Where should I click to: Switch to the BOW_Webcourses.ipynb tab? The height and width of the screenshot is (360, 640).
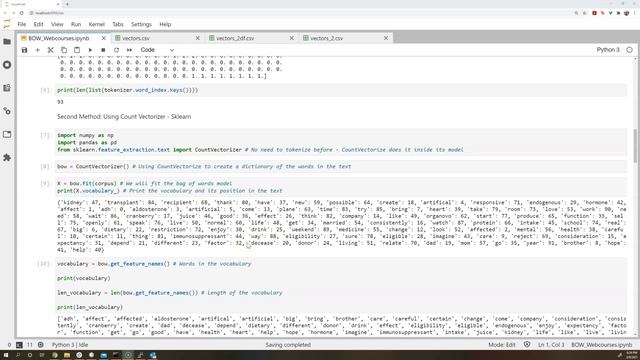pos(59,38)
